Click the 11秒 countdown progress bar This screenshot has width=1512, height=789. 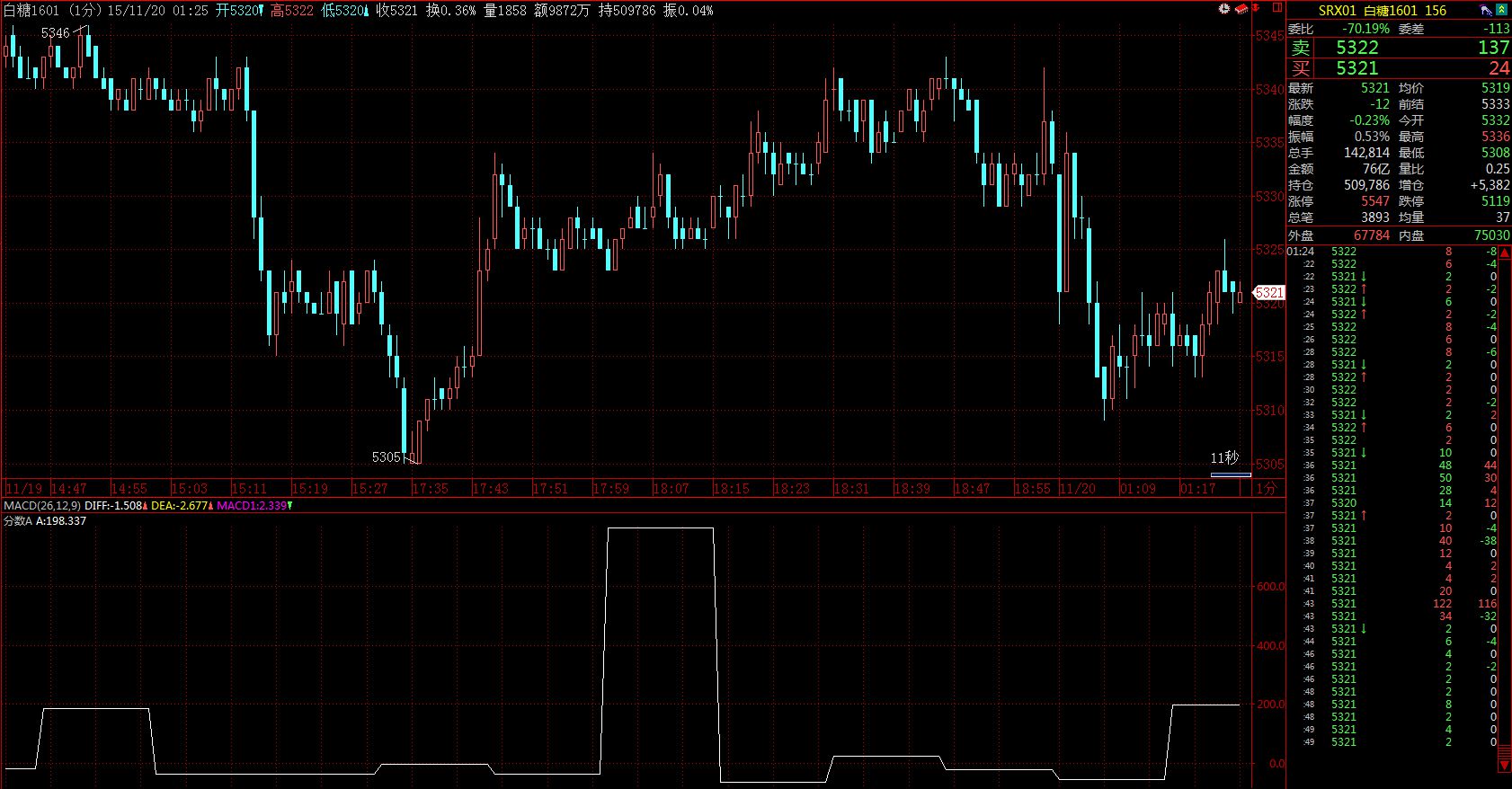coord(1230,474)
